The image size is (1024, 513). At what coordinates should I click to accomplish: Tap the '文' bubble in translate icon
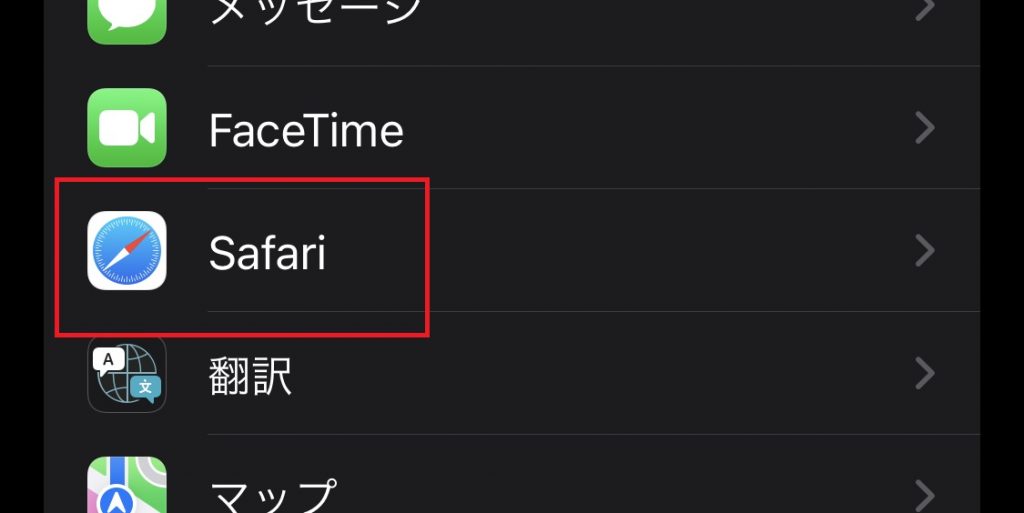click(145, 388)
